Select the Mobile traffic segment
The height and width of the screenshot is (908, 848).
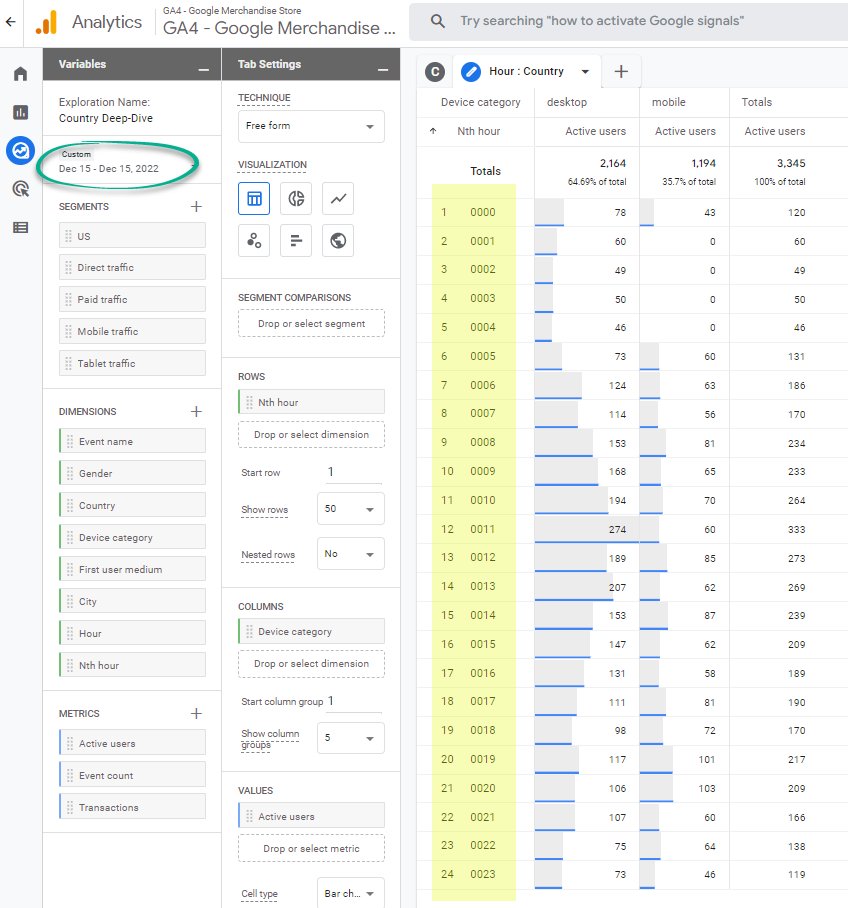132,331
